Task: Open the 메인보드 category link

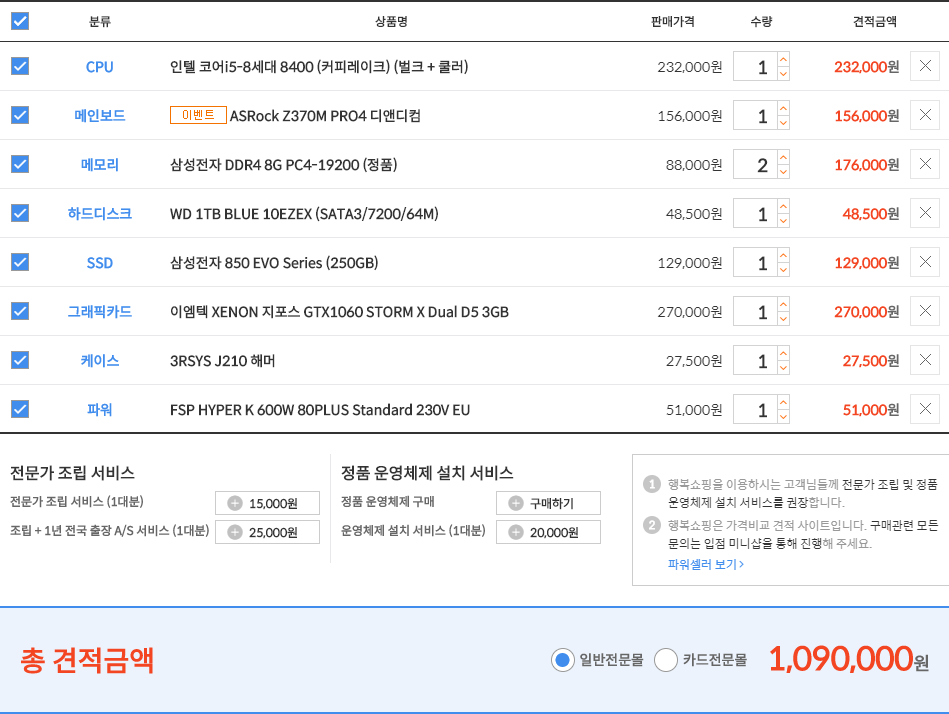Action: point(99,116)
